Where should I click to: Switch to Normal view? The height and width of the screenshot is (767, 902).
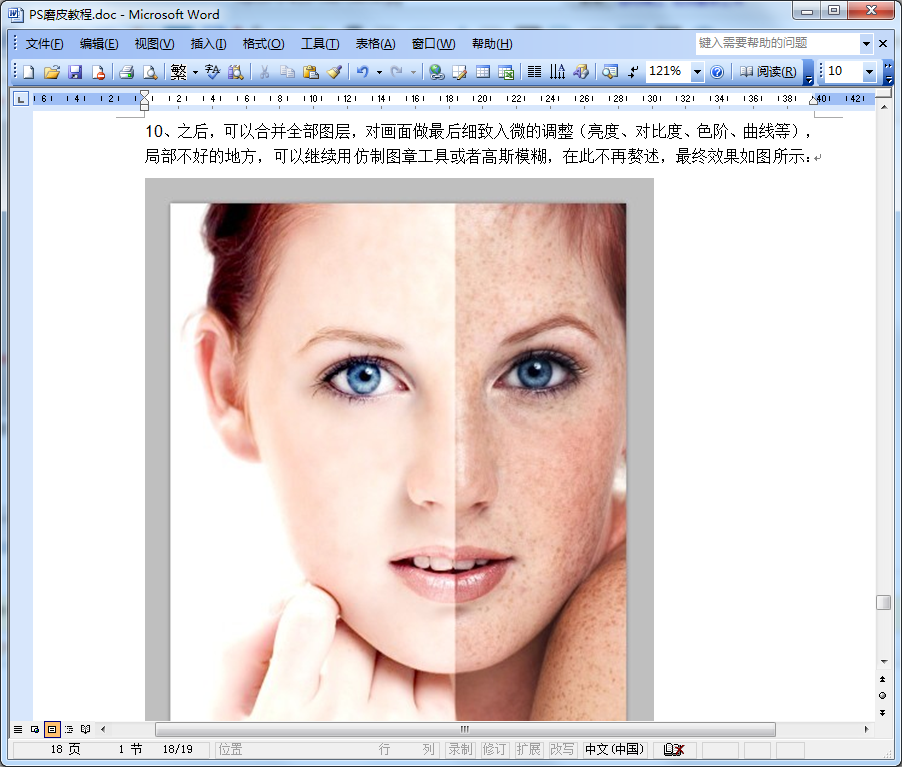click(x=18, y=730)
